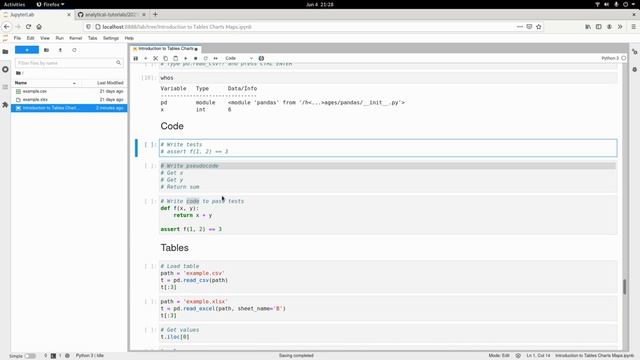Select example.csv in file browser

tap(69, 91)
